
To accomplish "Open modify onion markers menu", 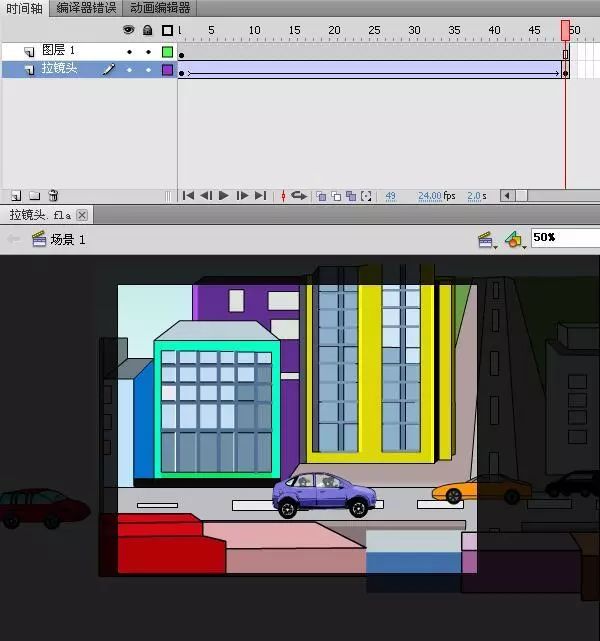I will pos(366,196).
